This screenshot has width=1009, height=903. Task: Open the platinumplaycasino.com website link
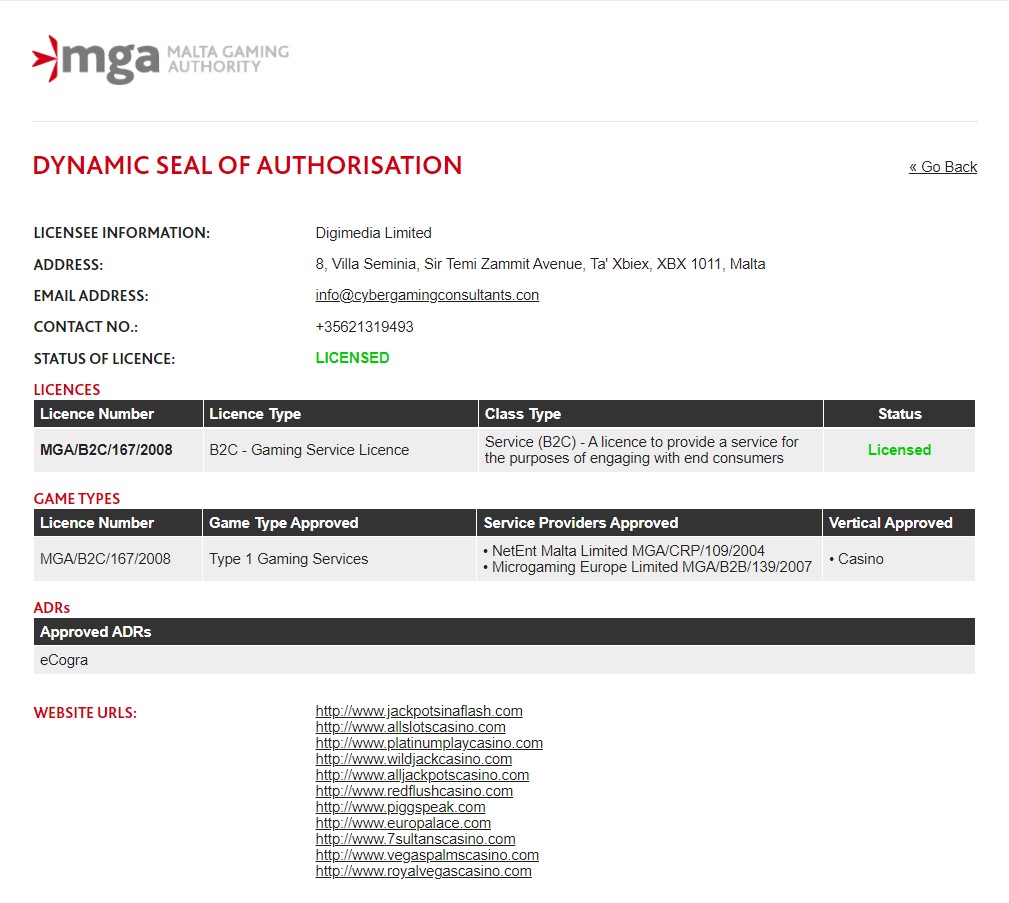pyautogui.click(x=429, y=743)
